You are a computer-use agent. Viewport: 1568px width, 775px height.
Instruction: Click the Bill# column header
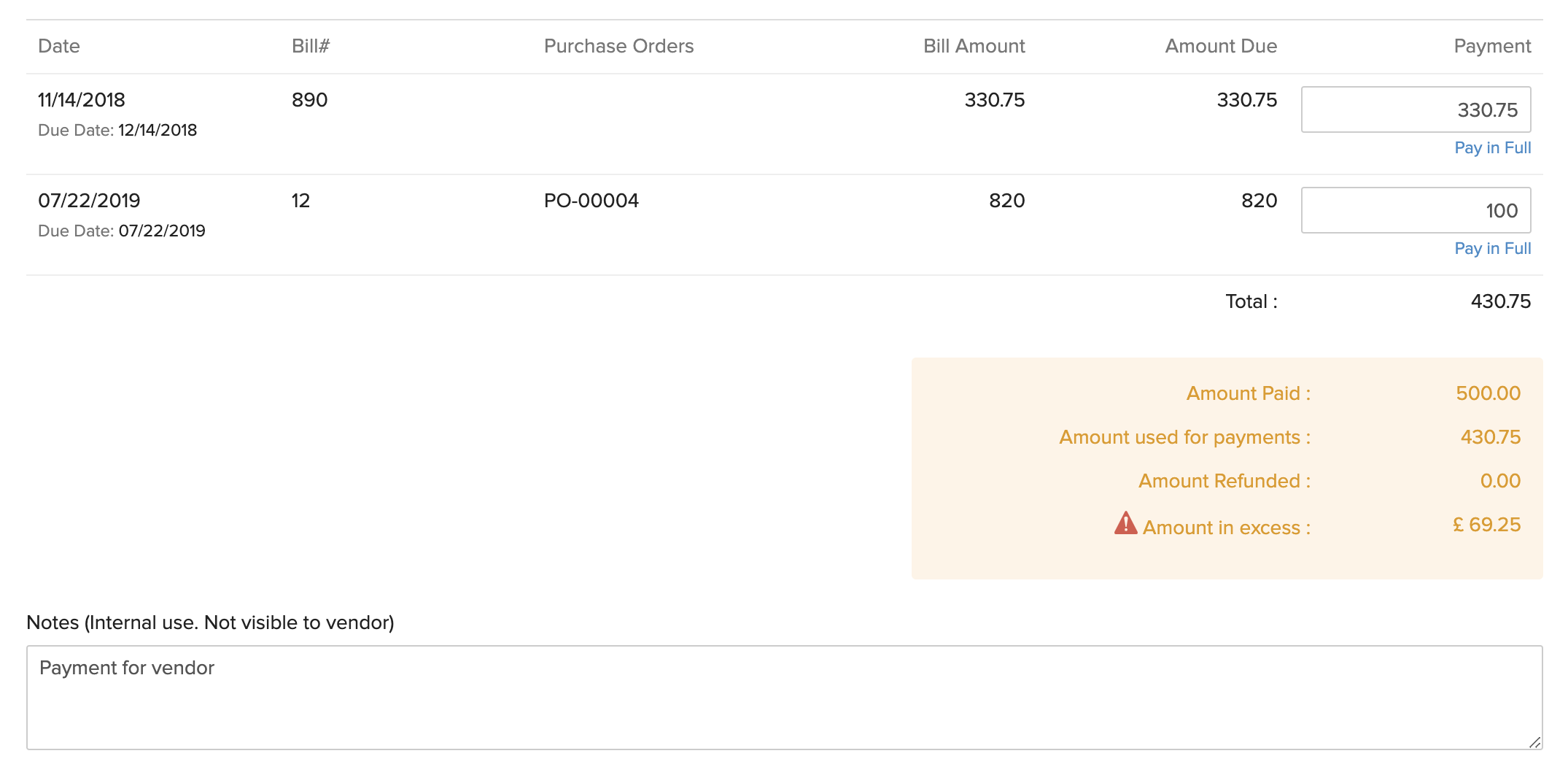pyautogui.click(x=311, y=47)
